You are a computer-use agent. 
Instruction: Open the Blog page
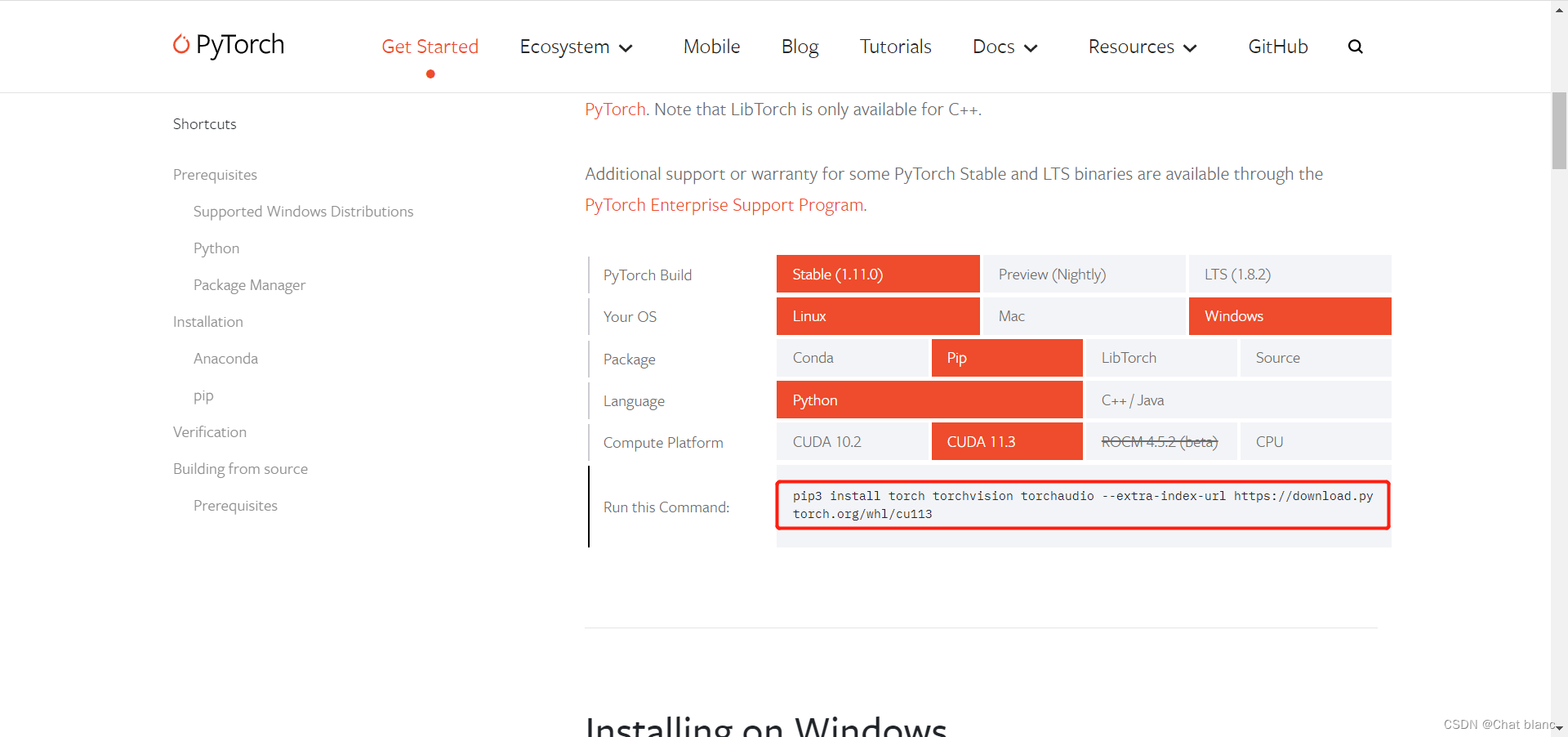(x=800, y=47)
